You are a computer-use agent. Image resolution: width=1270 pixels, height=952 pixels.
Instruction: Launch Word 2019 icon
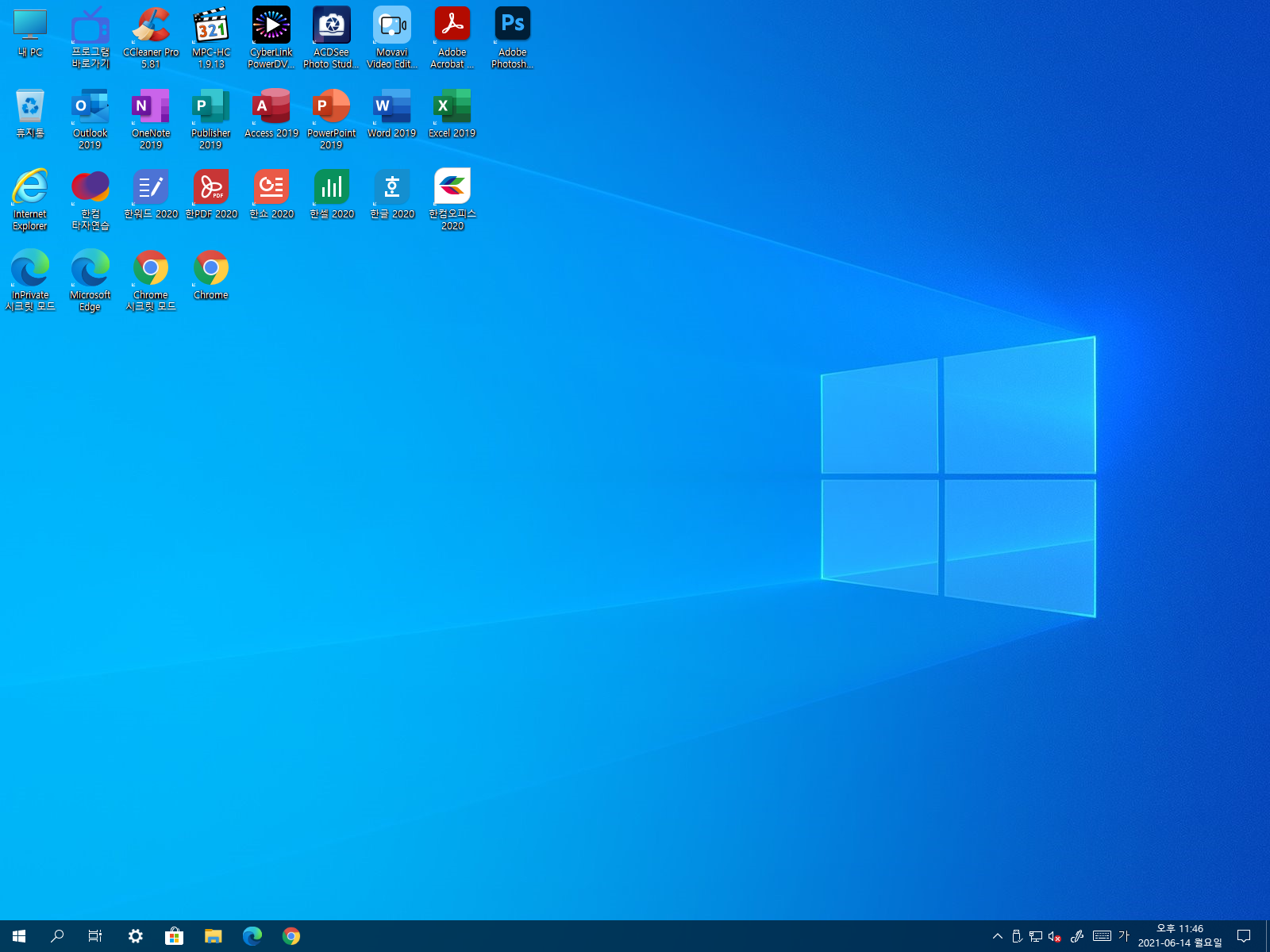(392, 113)
